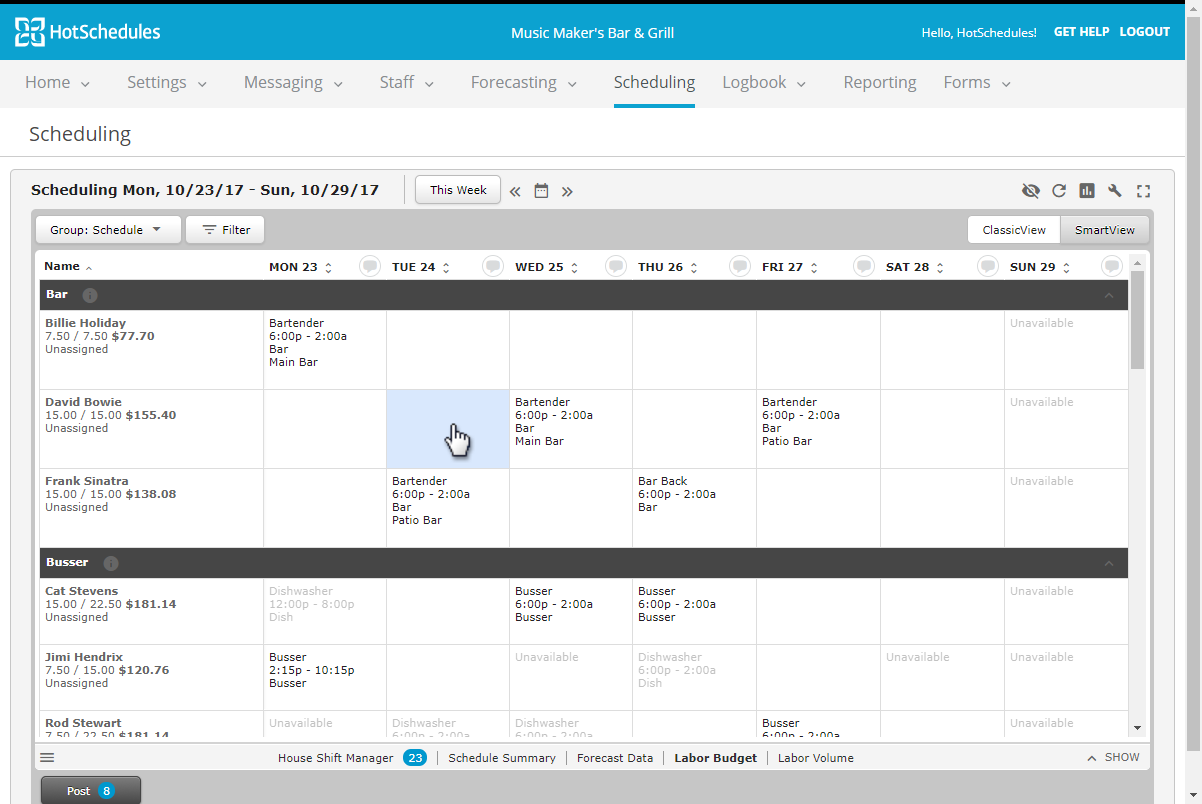Click the HotSchedules logo
This screenshot has height=804, width=1202.
coord(87,32)
